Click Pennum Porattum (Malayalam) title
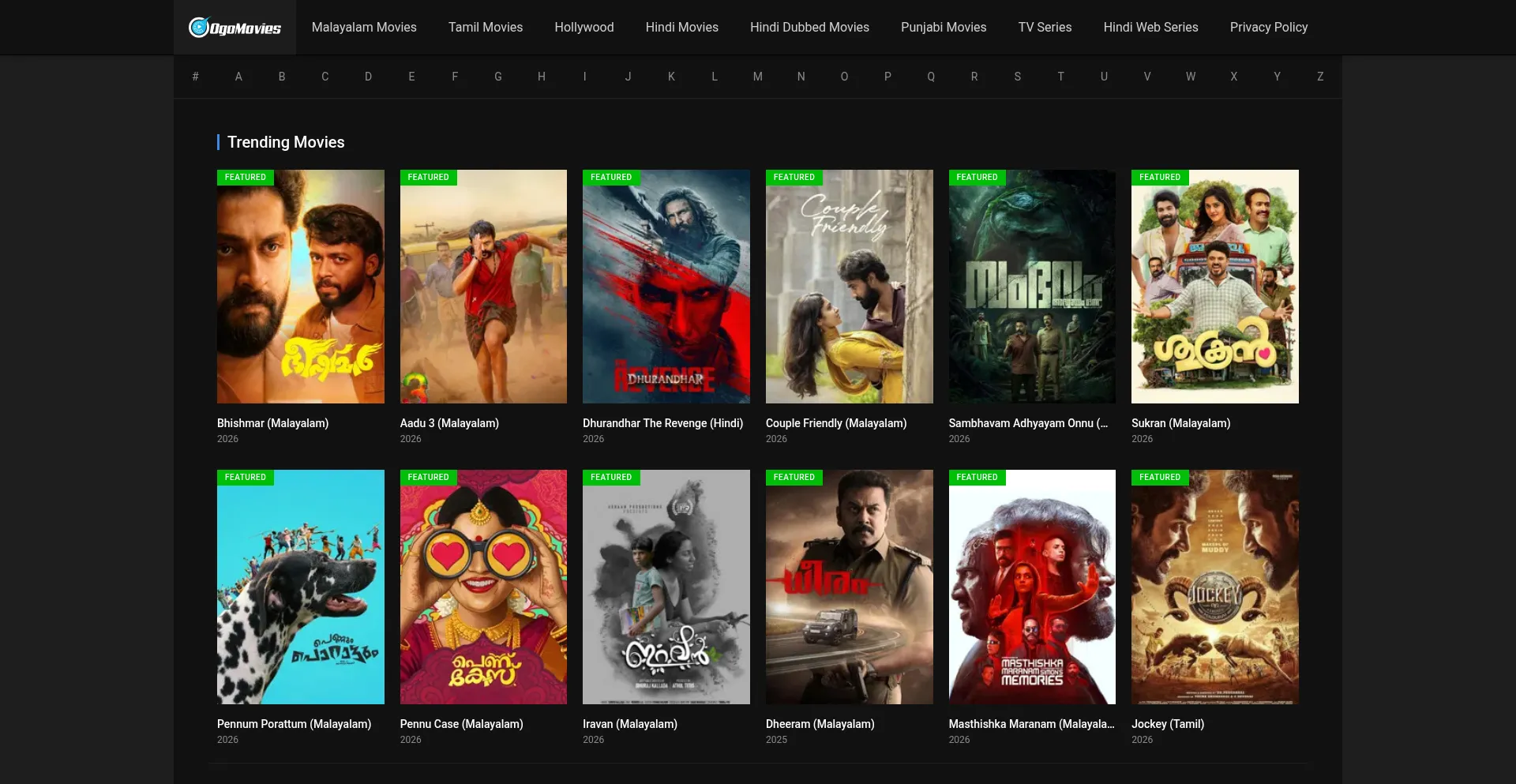1516x784 pixels. pos(294,724)
